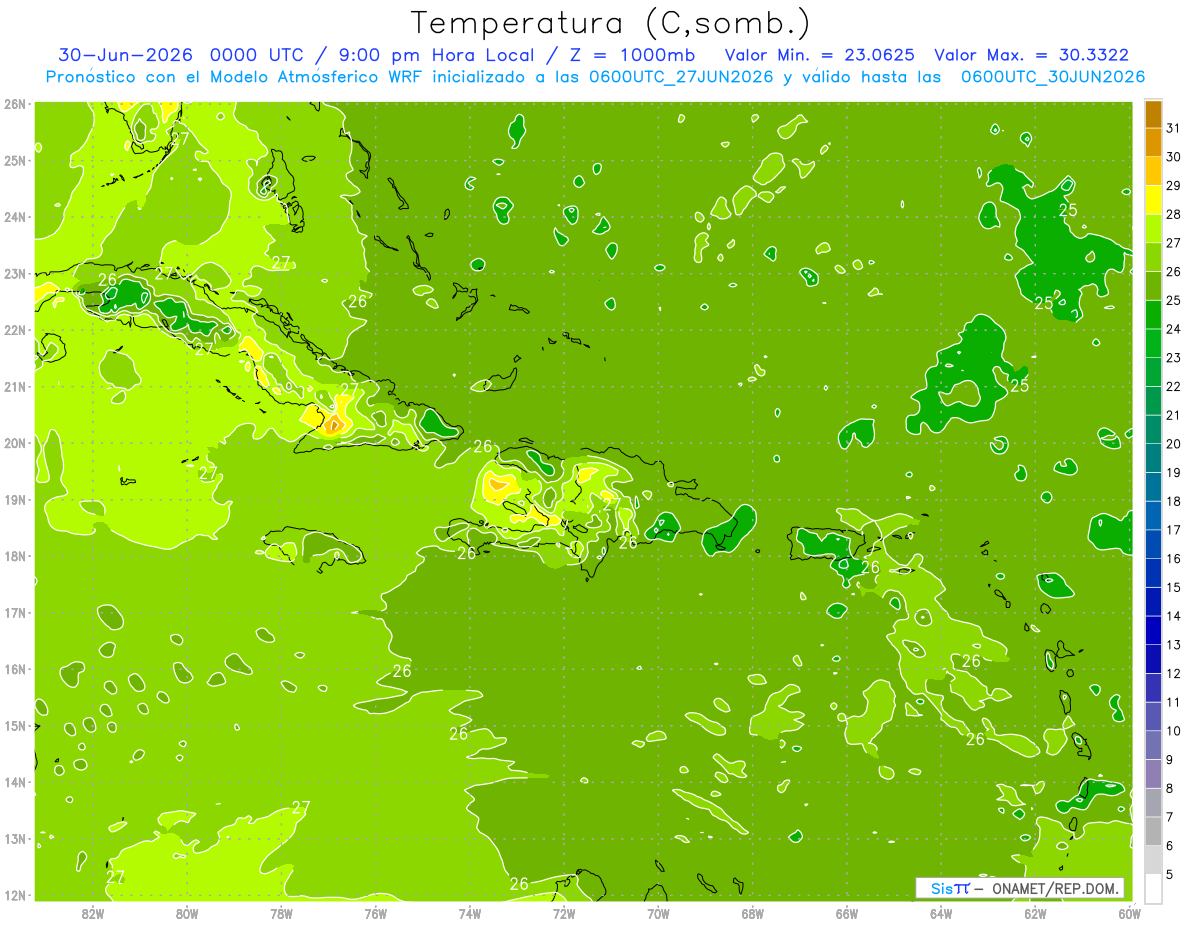Click the 18N latitude axis label
This screenshot has width=1200, height=927.
15,556
